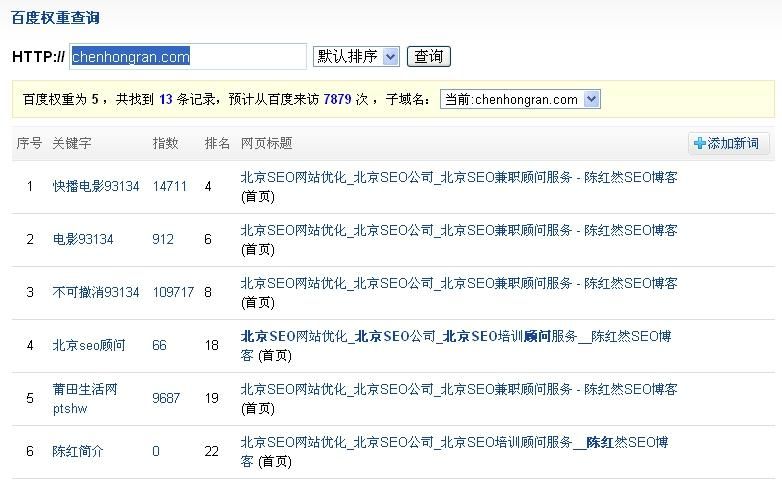Click the 查询 search button
This screenshot has height=483, width=782.
pos(429,56)
